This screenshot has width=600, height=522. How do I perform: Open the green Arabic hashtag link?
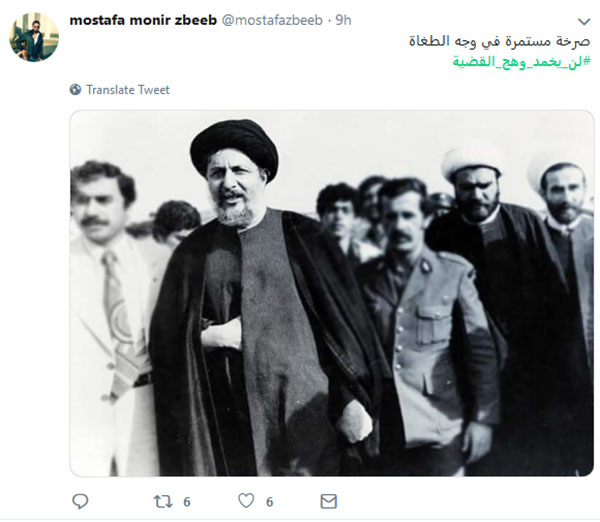pos(522,62)
